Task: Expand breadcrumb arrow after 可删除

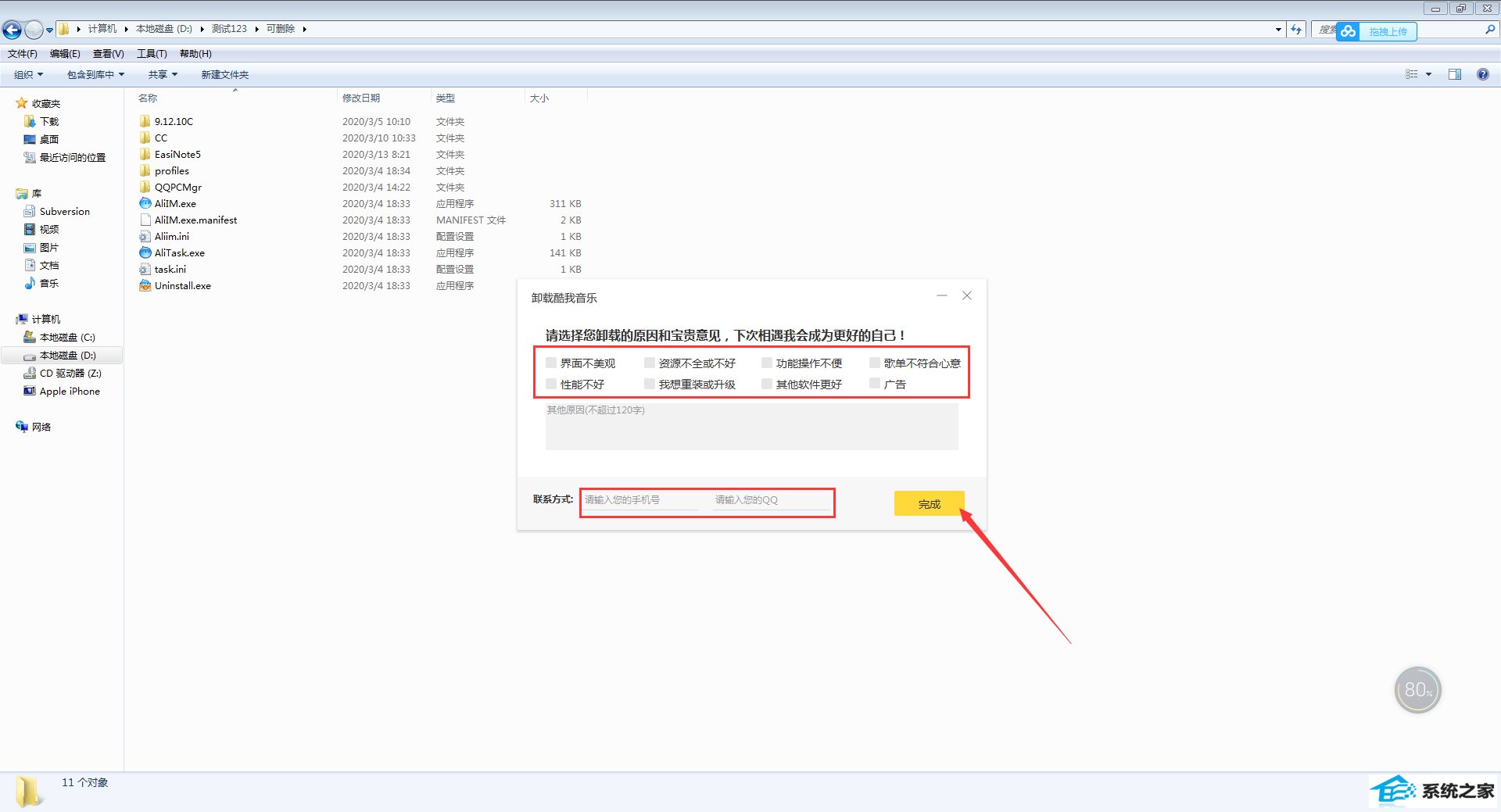Action: [304, 29]
